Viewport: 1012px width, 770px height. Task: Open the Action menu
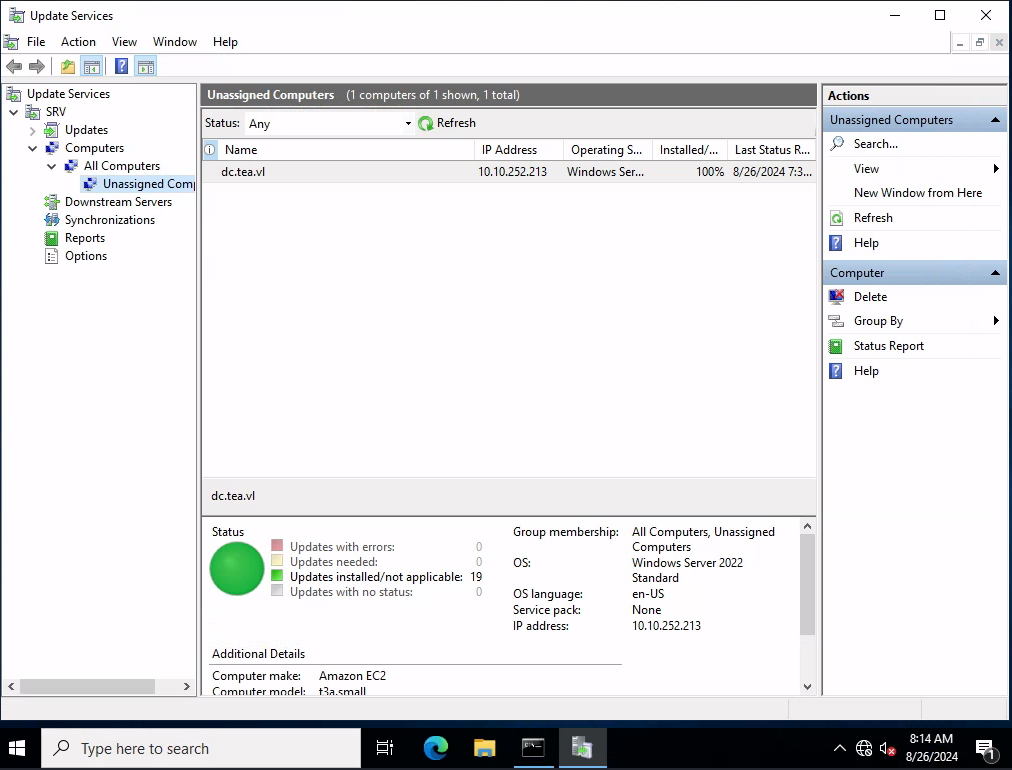[78, 42]
